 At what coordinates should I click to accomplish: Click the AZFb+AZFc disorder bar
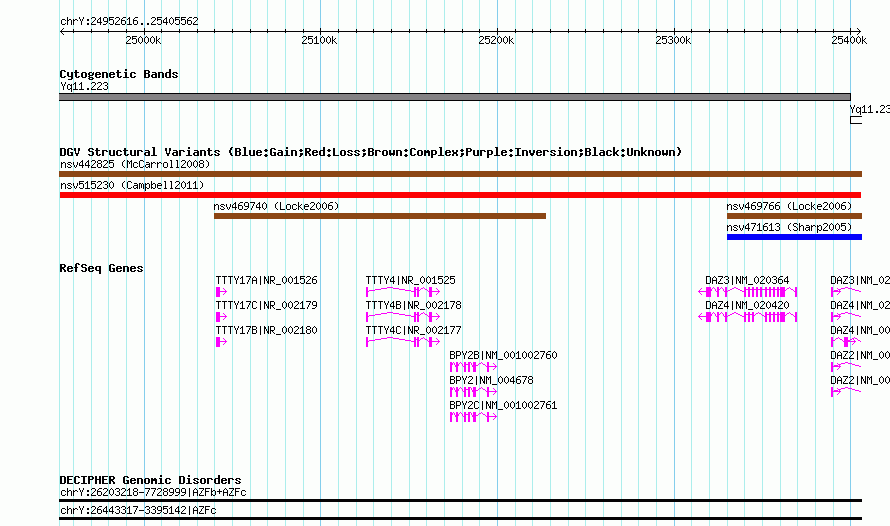pyautogui.click(x=460, y=500)
